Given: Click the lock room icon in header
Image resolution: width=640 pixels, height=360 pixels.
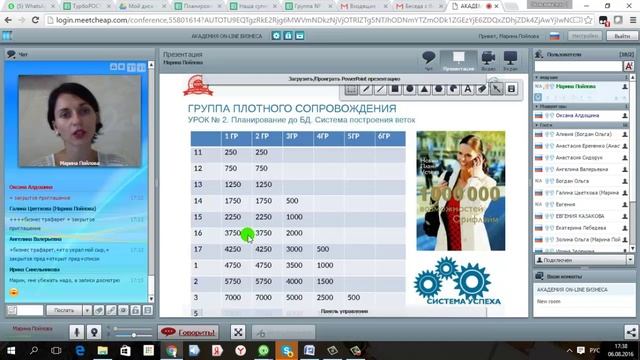Looking at the screenshot, I should coord(288,36).
